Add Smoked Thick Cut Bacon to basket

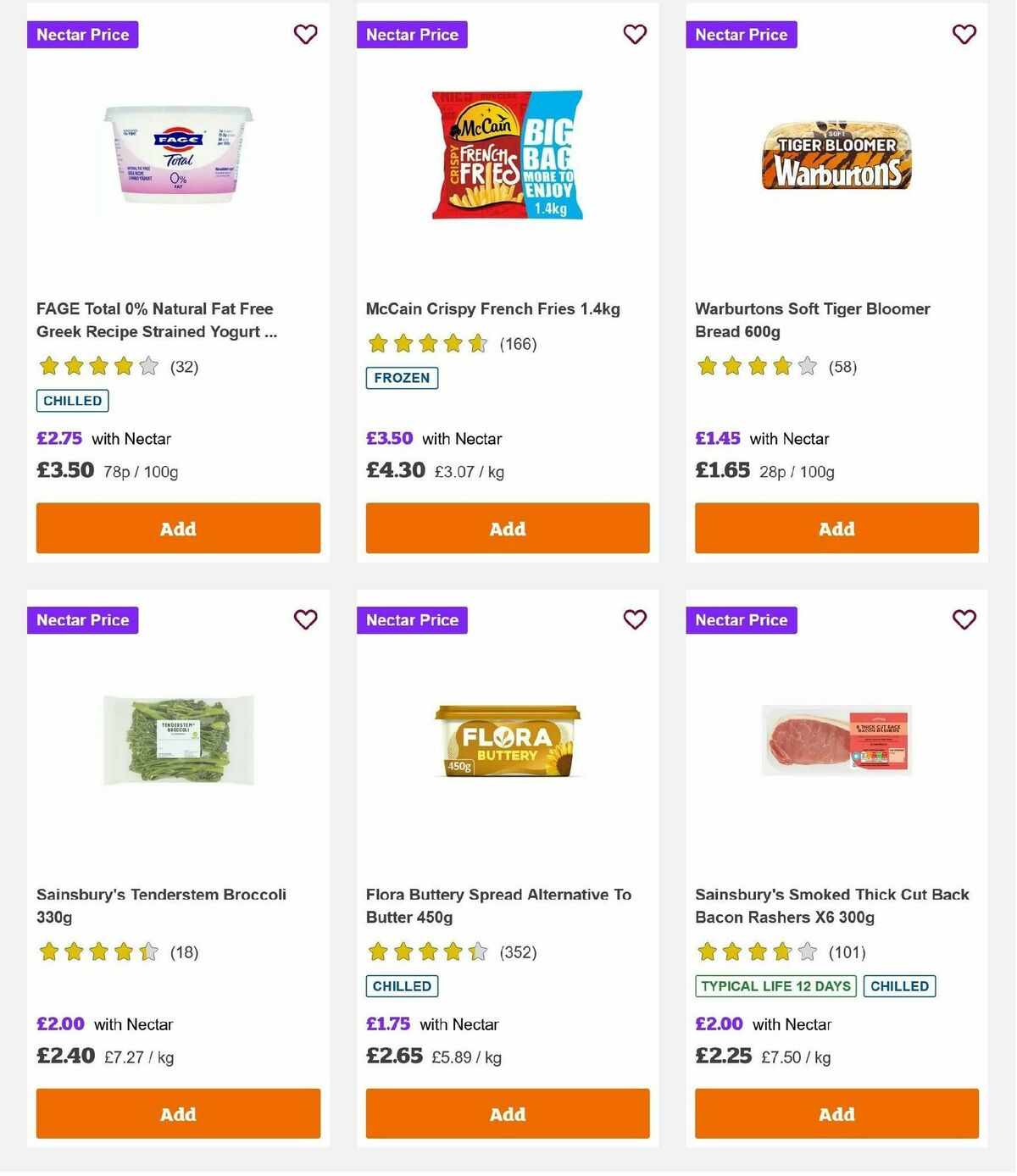pyautogui.click(x=836, y=1113)
